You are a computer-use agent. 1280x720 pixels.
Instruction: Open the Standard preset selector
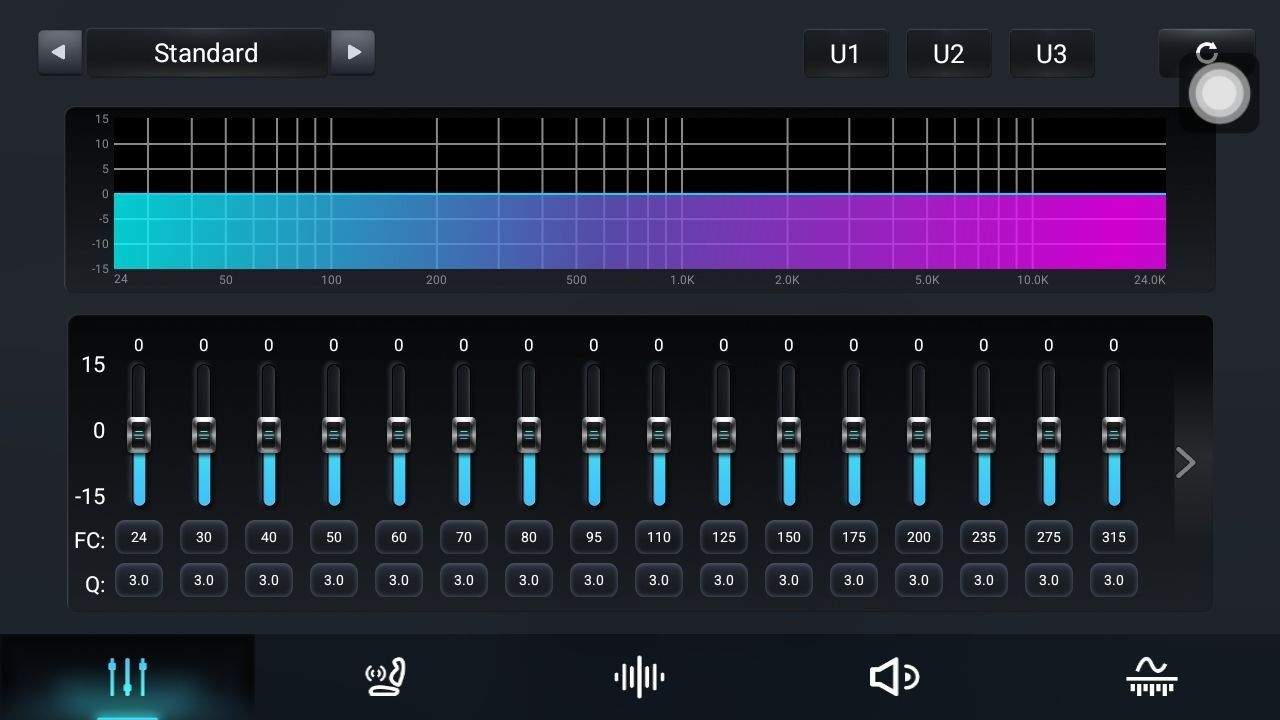click(x=206, y=53)
